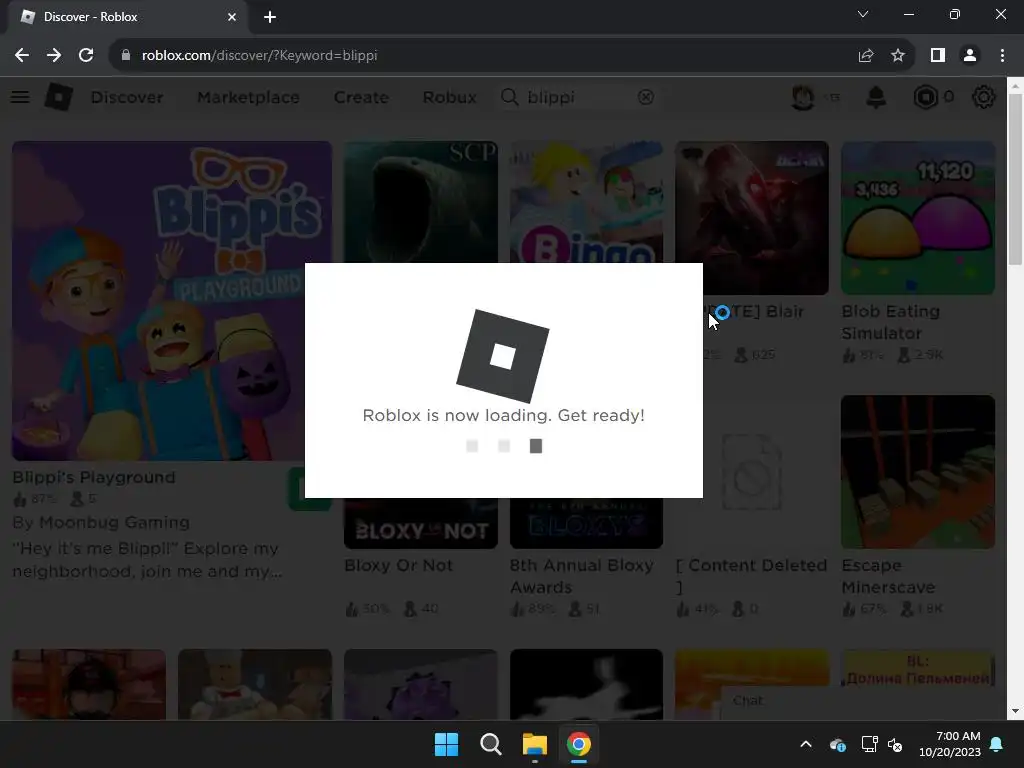Expand the Chrome tab search chevron
This screenshot has height=768, width=1024.
point(863,14)
